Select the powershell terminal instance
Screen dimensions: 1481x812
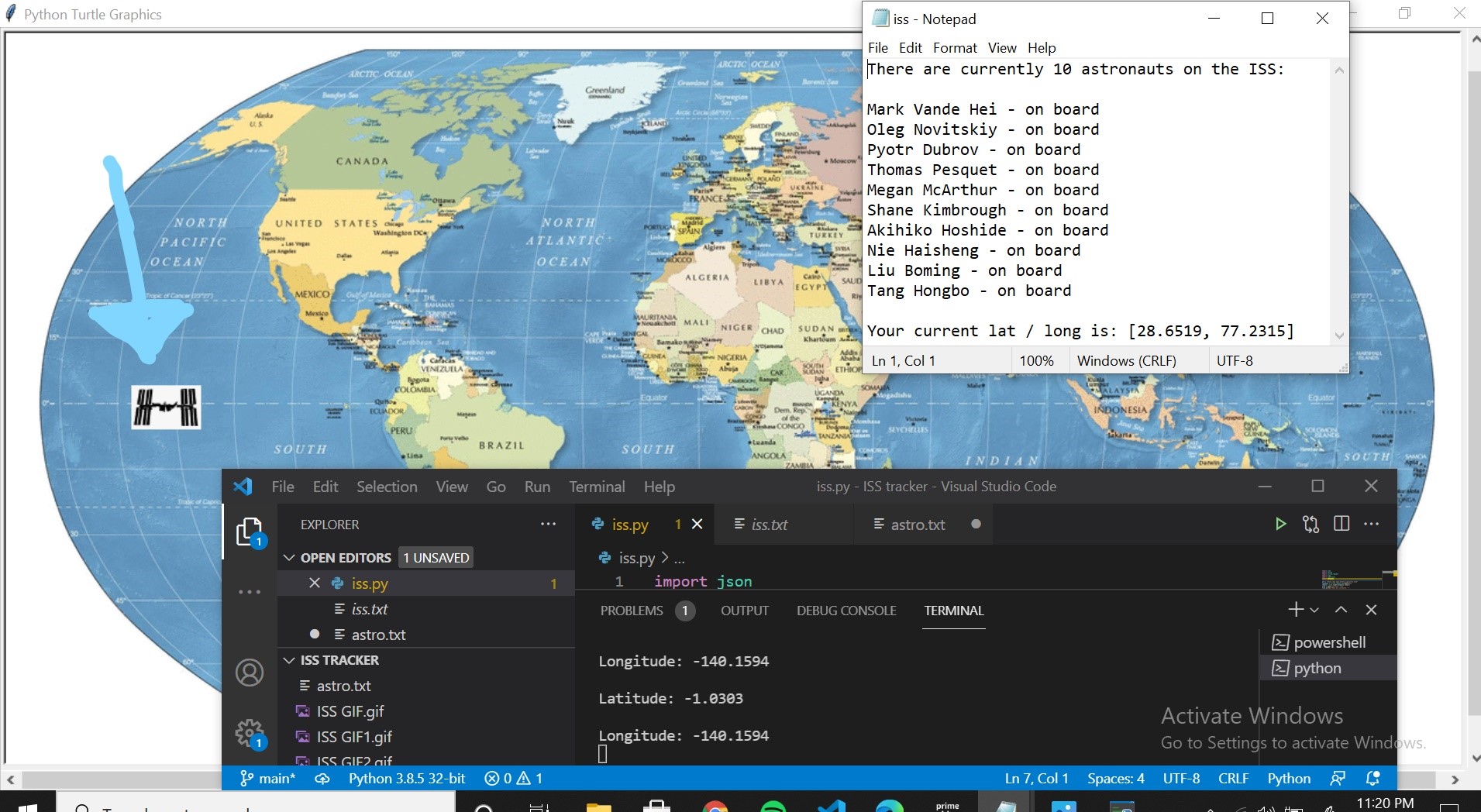[x=1328, y=642]
